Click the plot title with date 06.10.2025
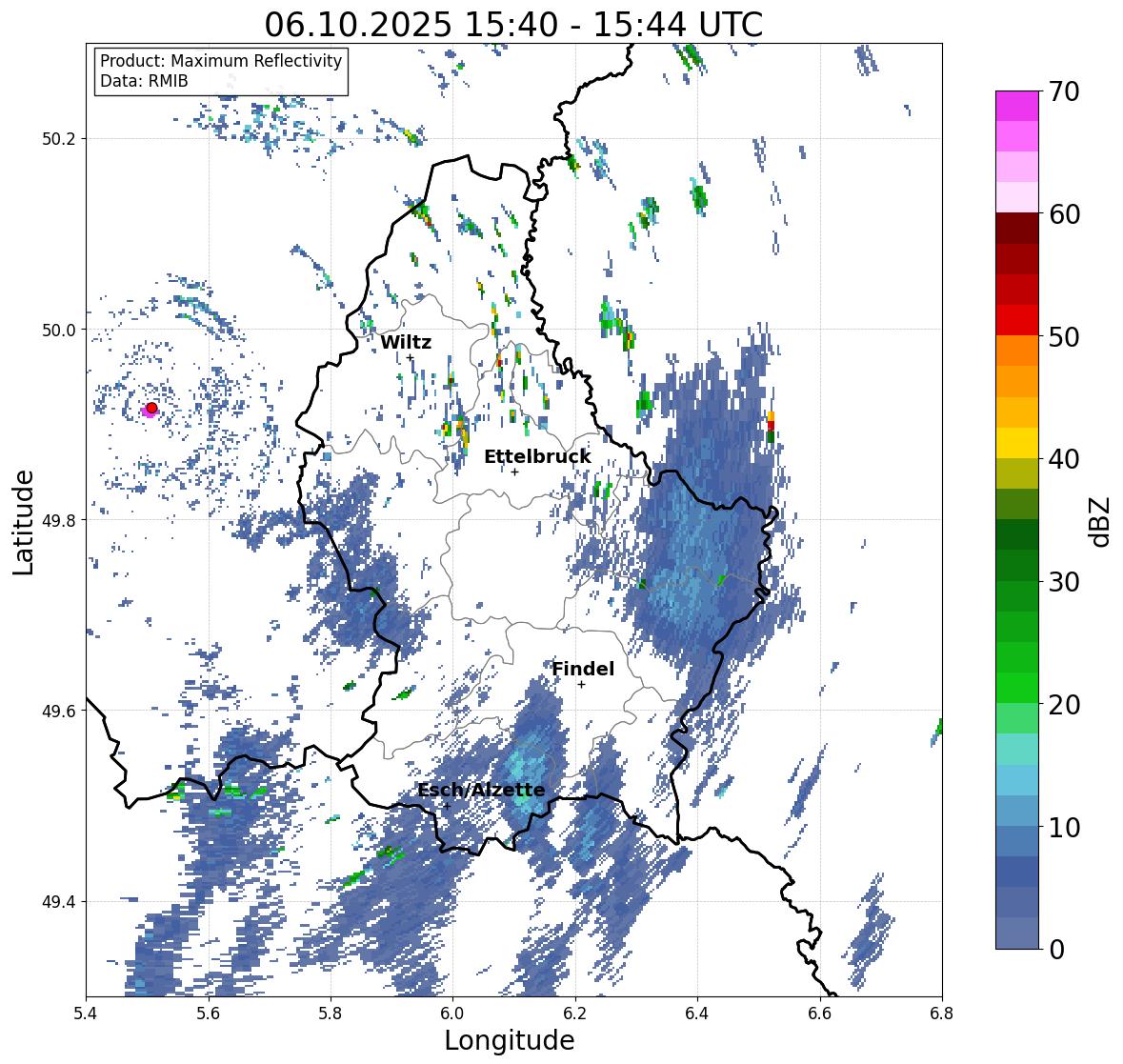 [513, 25]
